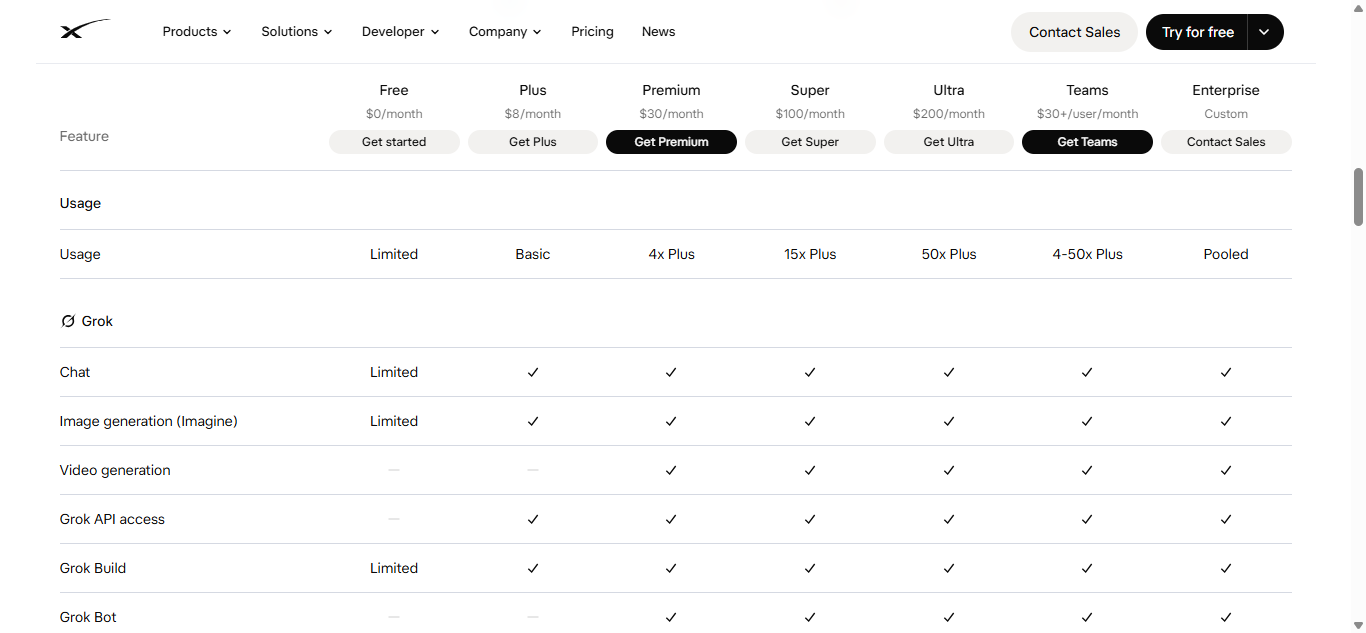Open the arrow beside Try for free

tap(1264, 32)
